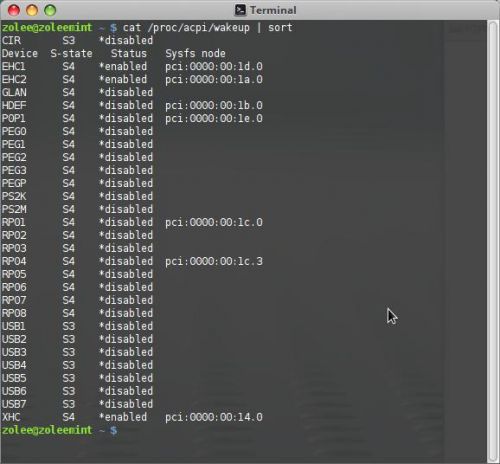This screenshot has height=464, width=500.
Task: Click the bottom 'zolee@zoleemint' prompt
Action: [47, 430]
